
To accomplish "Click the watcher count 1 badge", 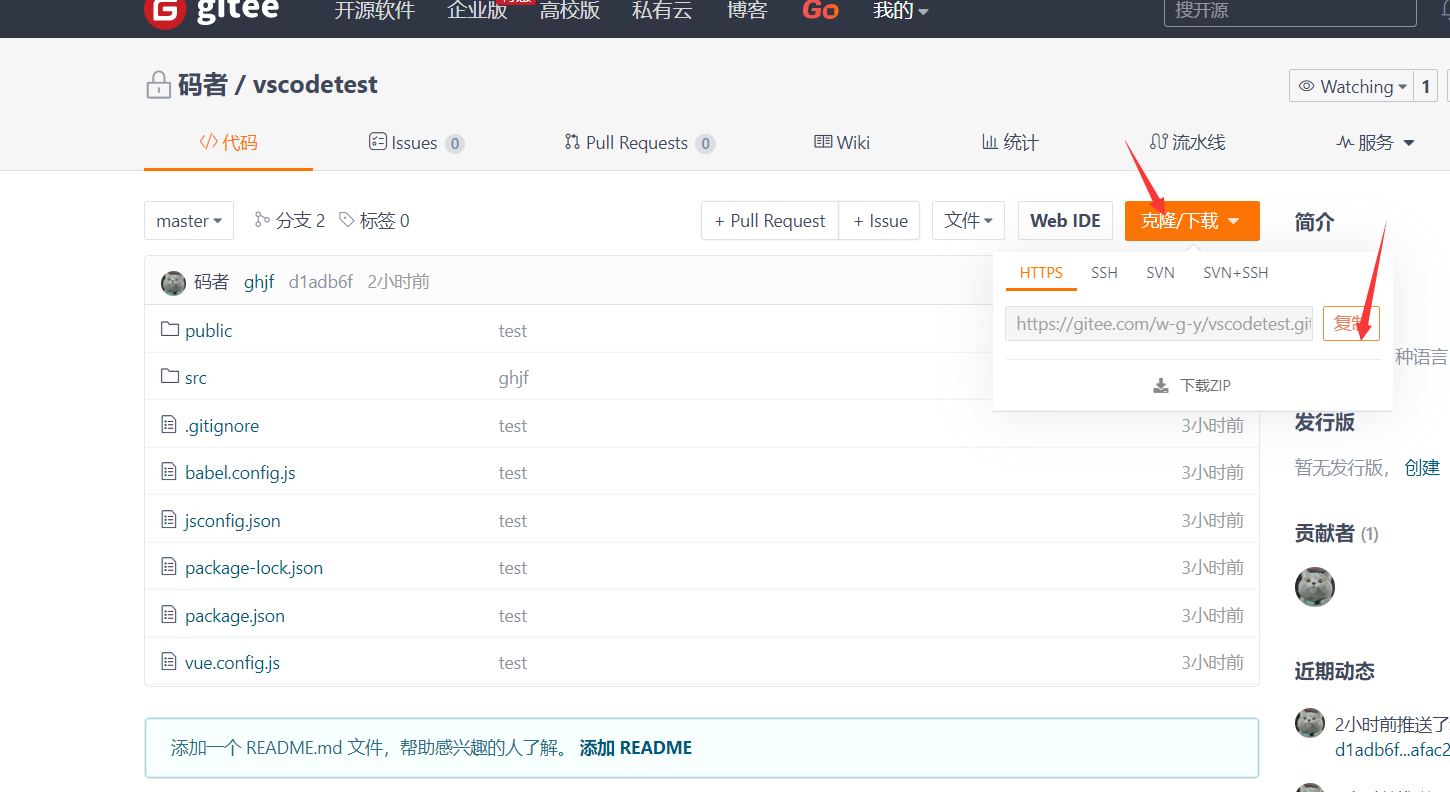I will click(x=1426, y=86).
